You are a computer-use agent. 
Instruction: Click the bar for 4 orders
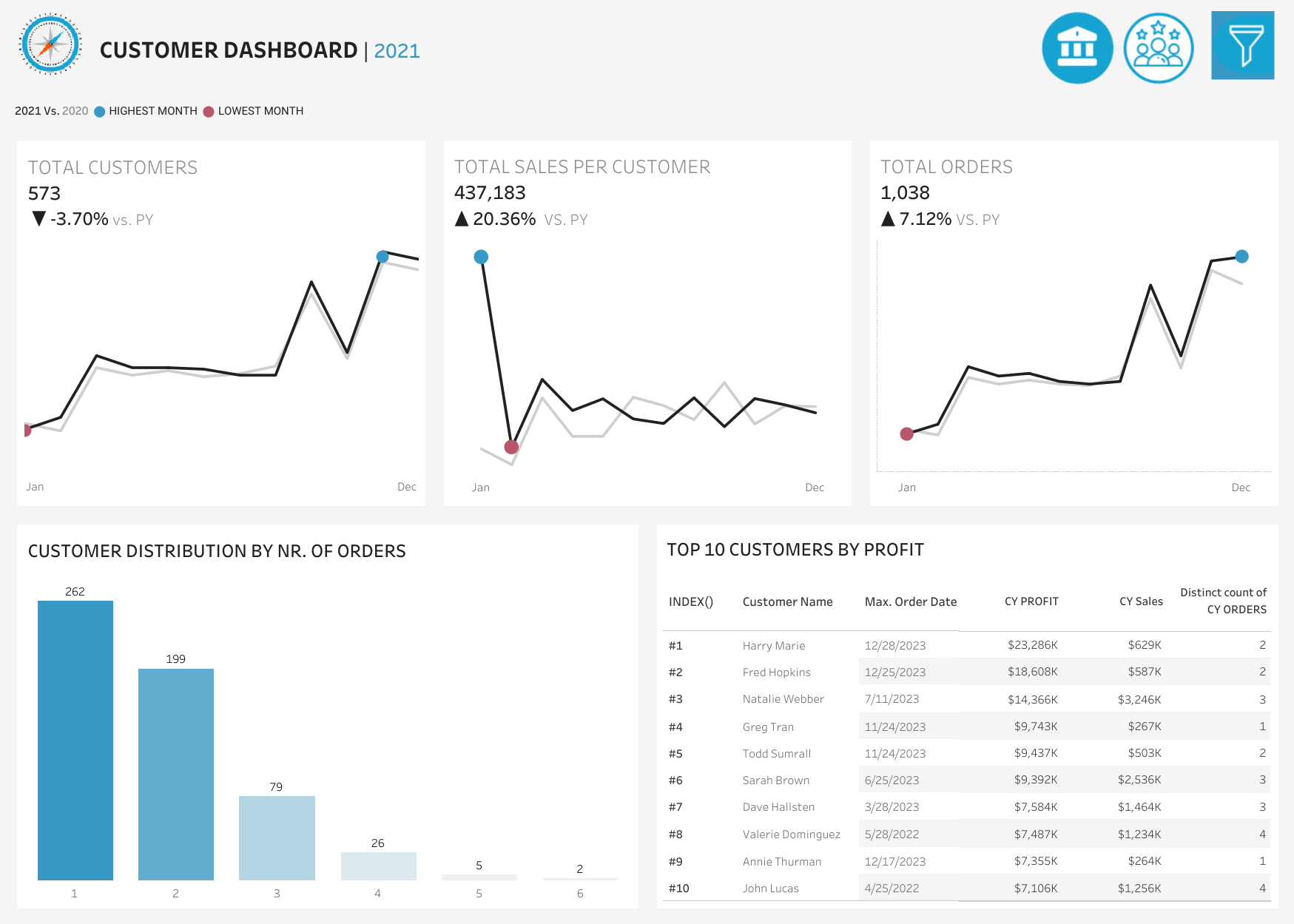coord(378,866)
